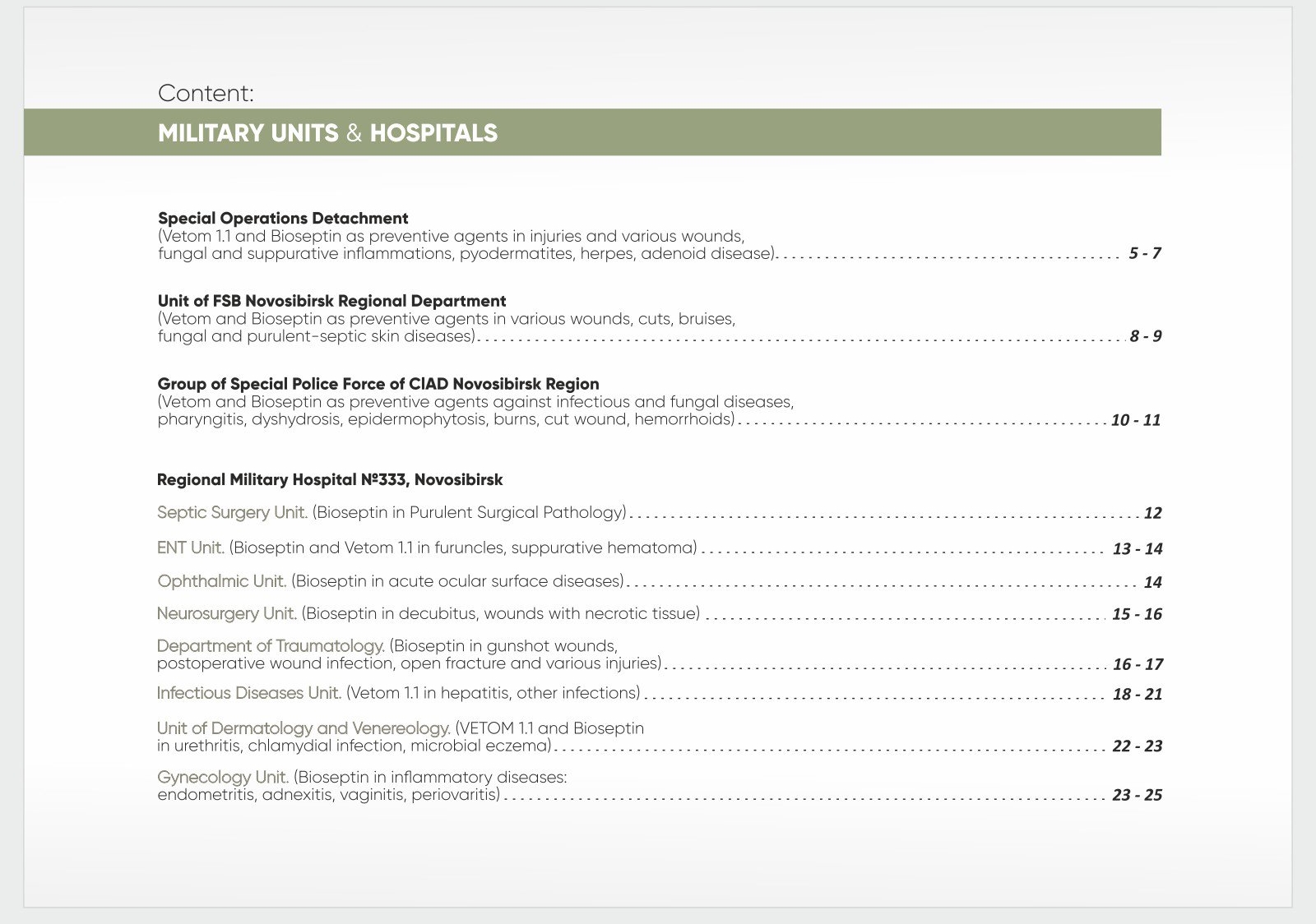Click 'fungal and suppurative inflammations, pyodermatites' line
1316x924 pixels.
[x=467, y=253]
